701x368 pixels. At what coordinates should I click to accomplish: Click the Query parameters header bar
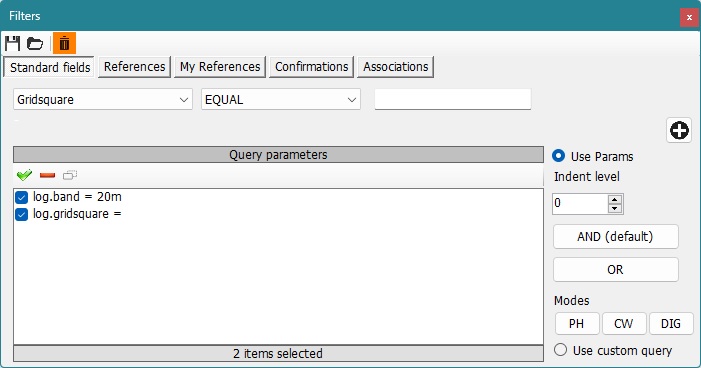(x=278, y=155)
